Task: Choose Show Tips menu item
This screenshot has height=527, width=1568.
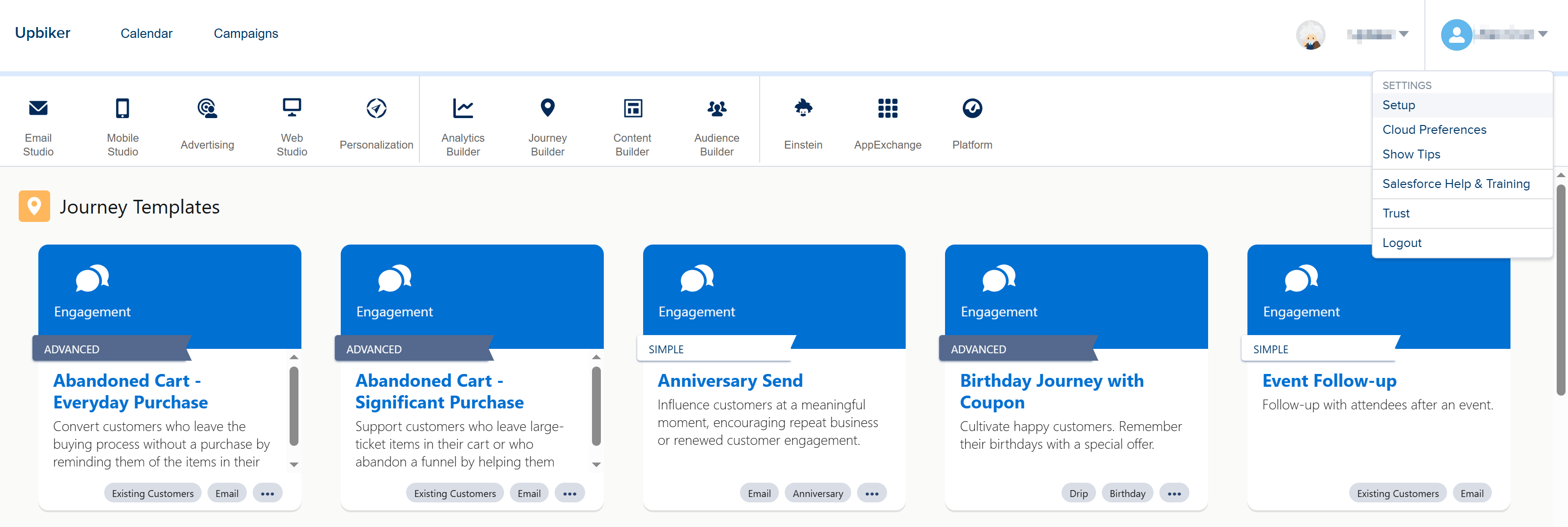Action: coord(1462,154)
